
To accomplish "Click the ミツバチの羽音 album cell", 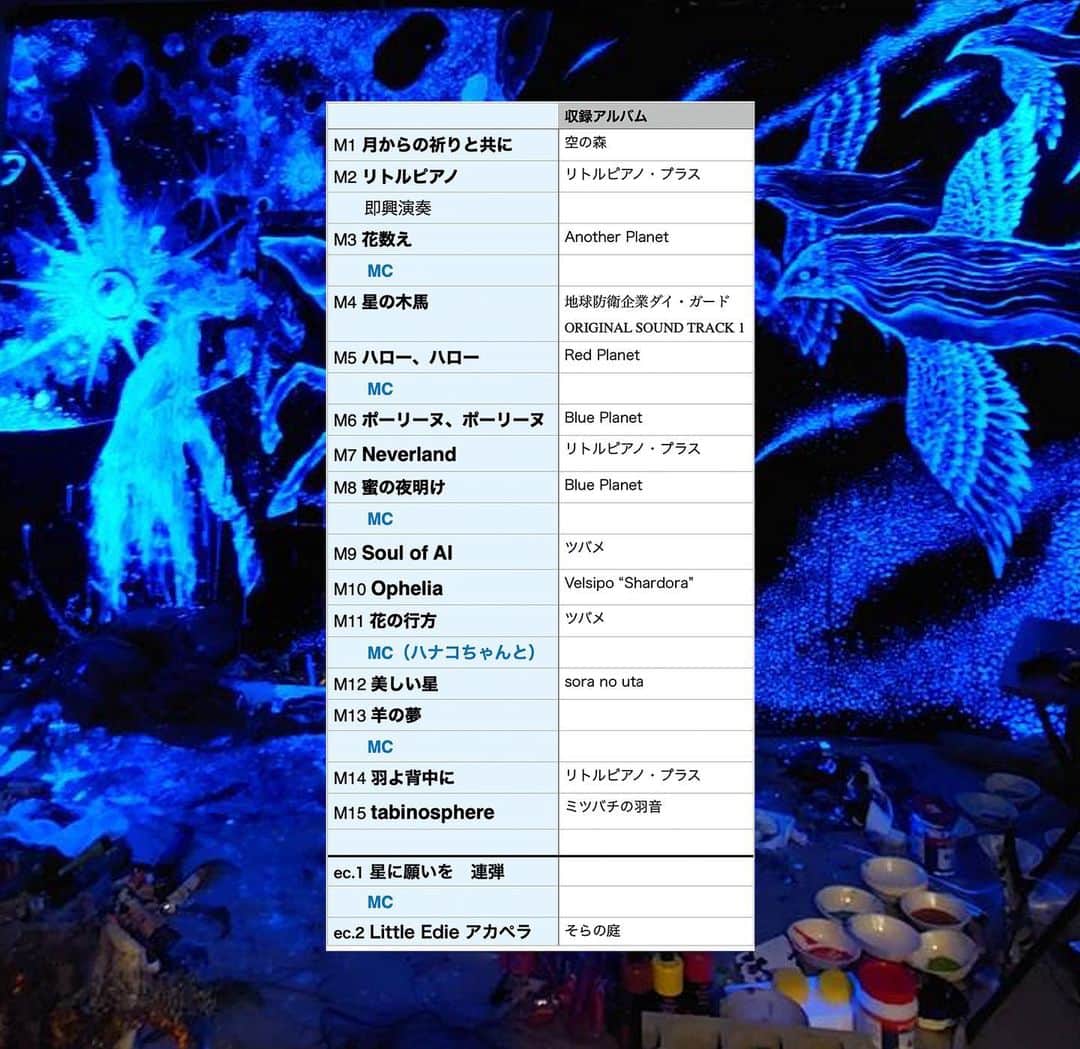I will click(656, 811).
